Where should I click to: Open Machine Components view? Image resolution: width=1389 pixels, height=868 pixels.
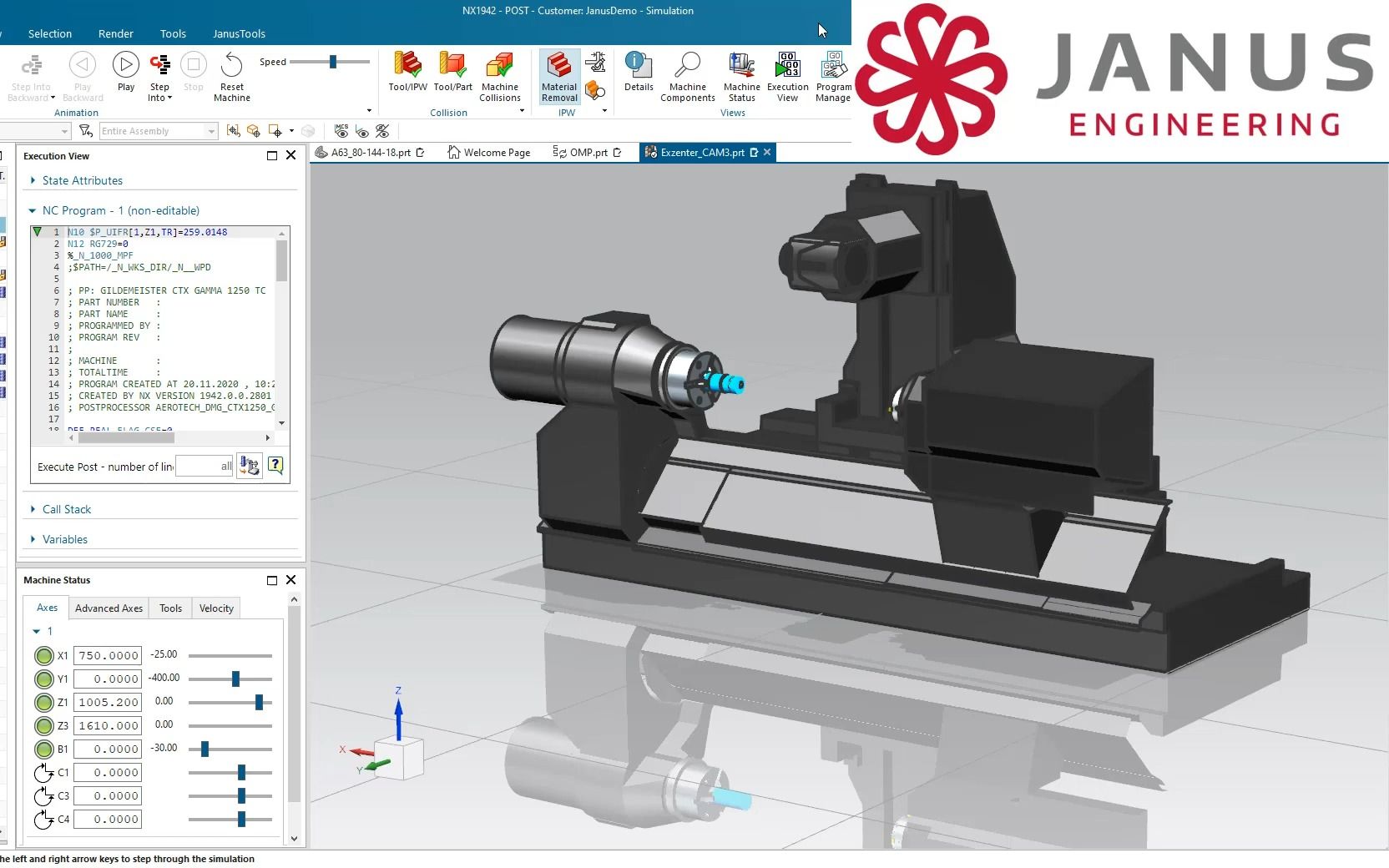(687, 77)
